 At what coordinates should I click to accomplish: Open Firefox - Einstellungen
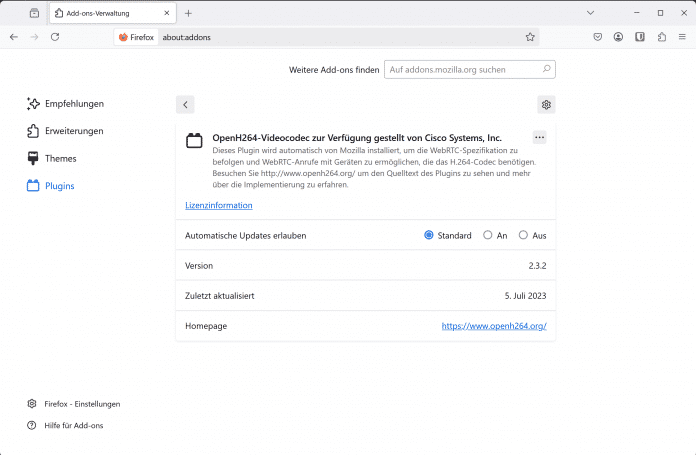[82, 404]
